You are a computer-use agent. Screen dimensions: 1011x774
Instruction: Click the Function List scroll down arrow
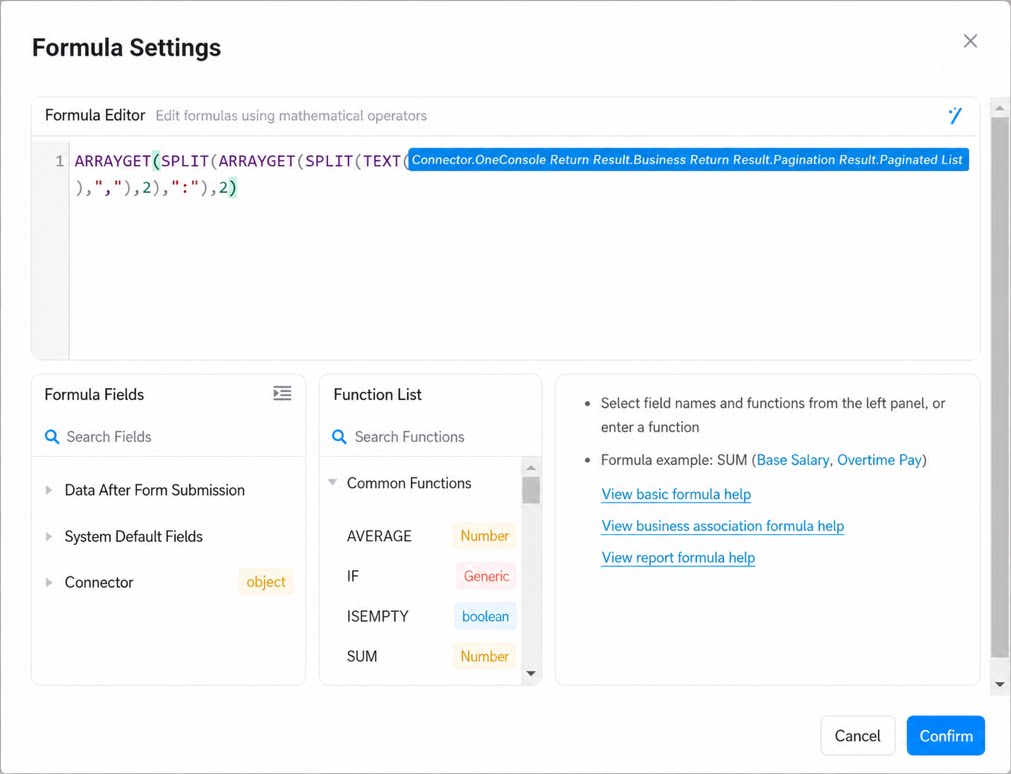pyautogui.click(x=531, y=673)
